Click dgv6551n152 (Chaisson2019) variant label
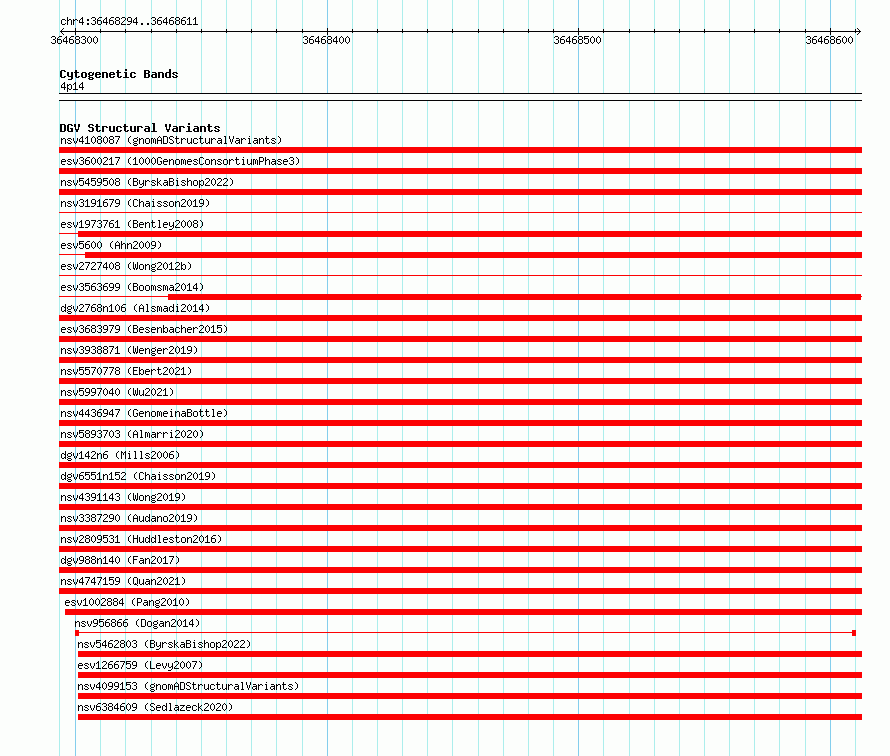This screenshot has height=756, width=890. pyautogui.click(x=138, y=476)
